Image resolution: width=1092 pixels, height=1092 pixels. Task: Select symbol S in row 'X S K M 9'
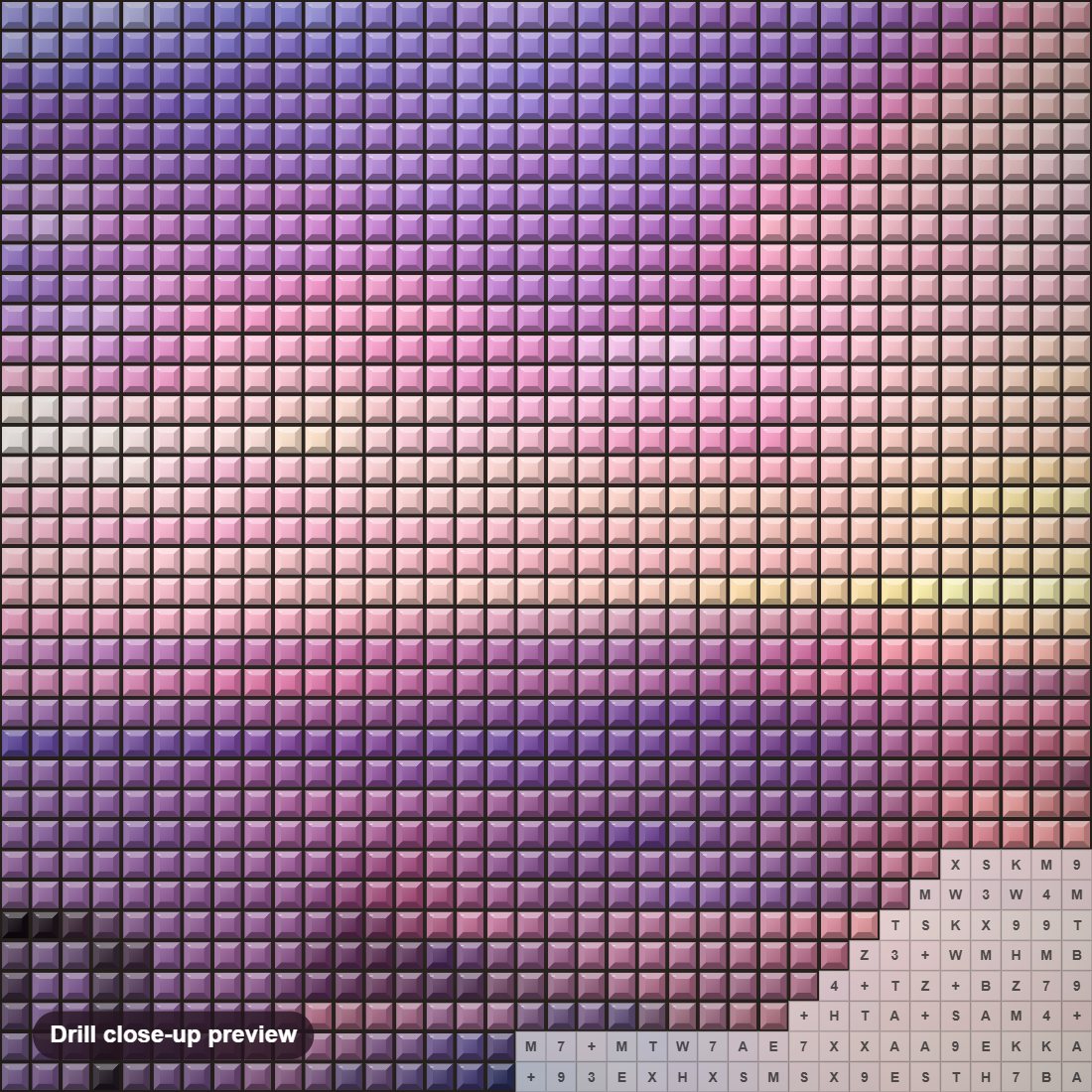pyautogui.click(x=986, y=865)
